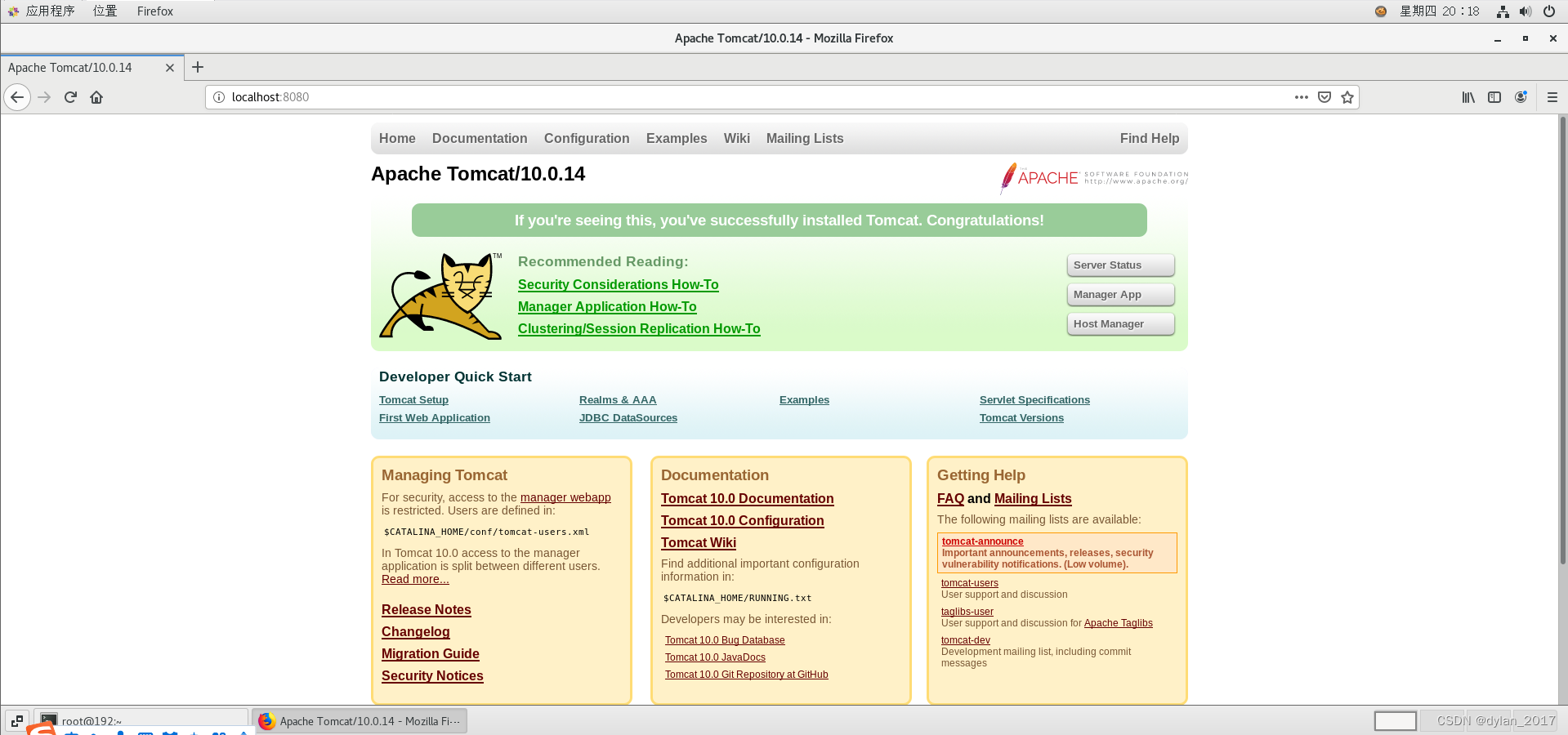Select Firefox window in taskbar
The width and height of the screenshot is (1568, 735).
click(360, 721)
